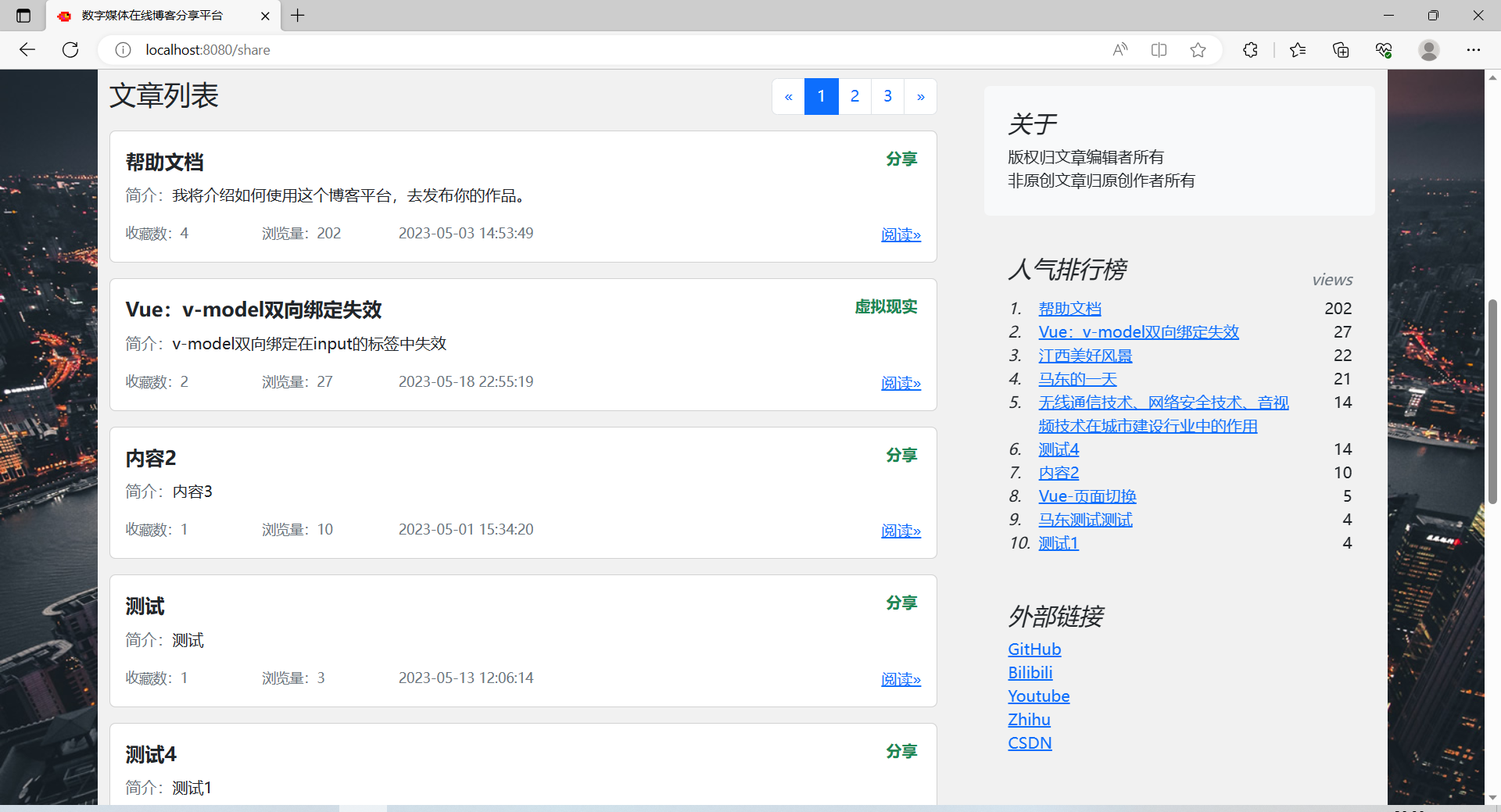
Task: Open the CSDN external link
Action: click(1030, 742)
